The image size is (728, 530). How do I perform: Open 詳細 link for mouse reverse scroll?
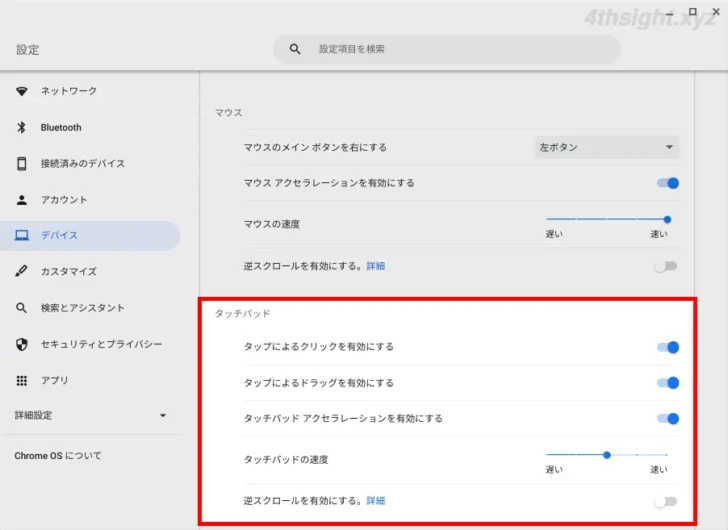376,266
